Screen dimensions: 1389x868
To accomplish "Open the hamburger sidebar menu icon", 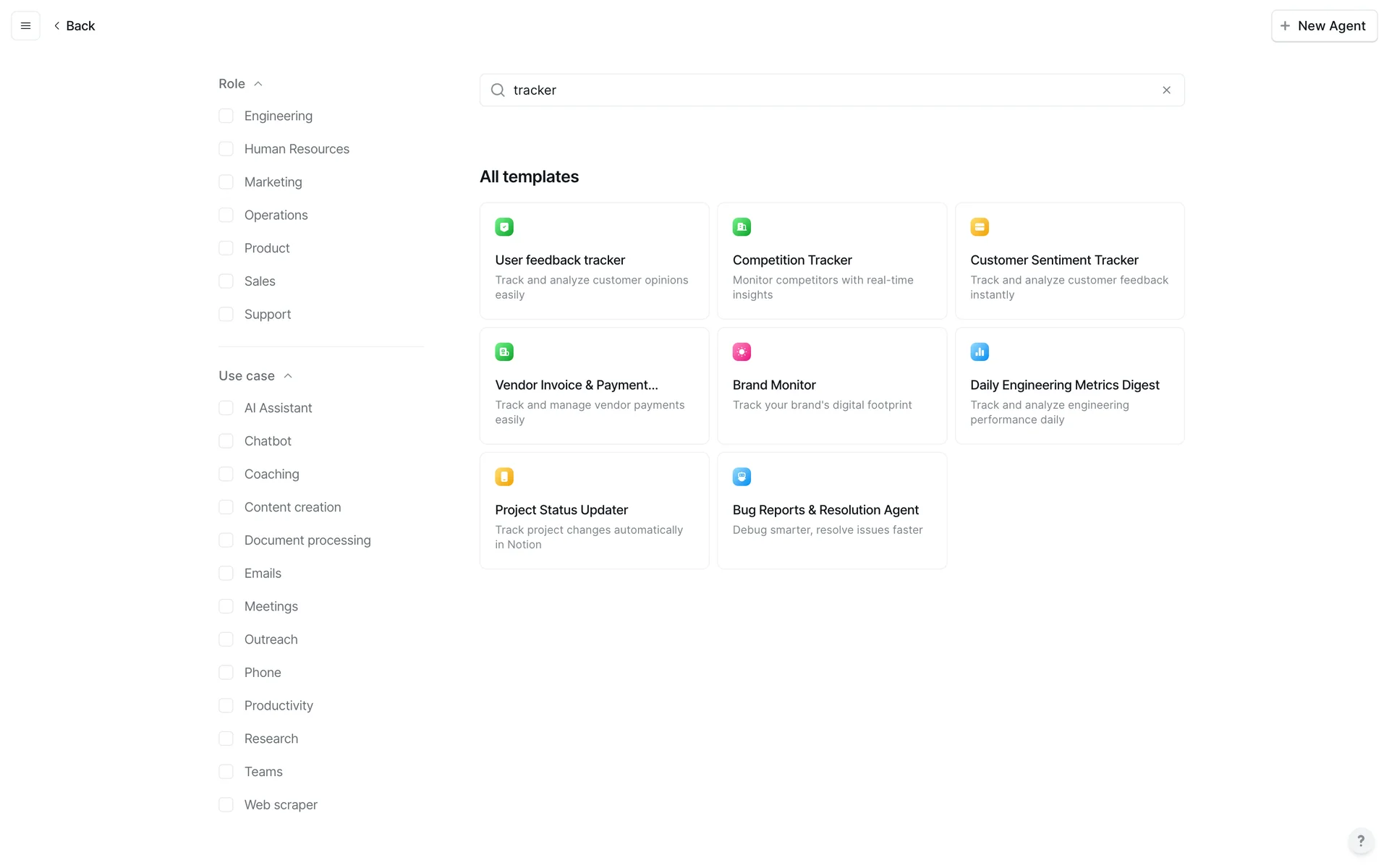I will [x=25, y=26].
